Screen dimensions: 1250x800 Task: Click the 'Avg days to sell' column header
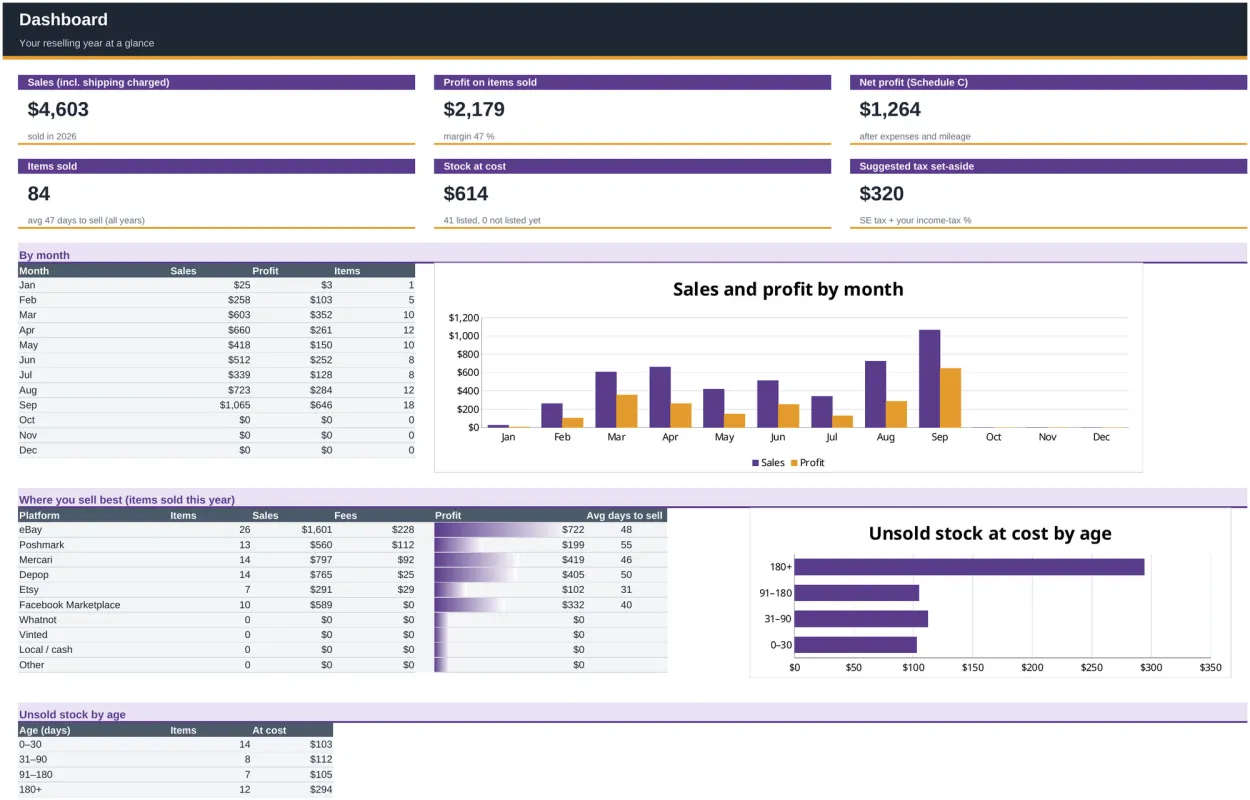point(624,516)
